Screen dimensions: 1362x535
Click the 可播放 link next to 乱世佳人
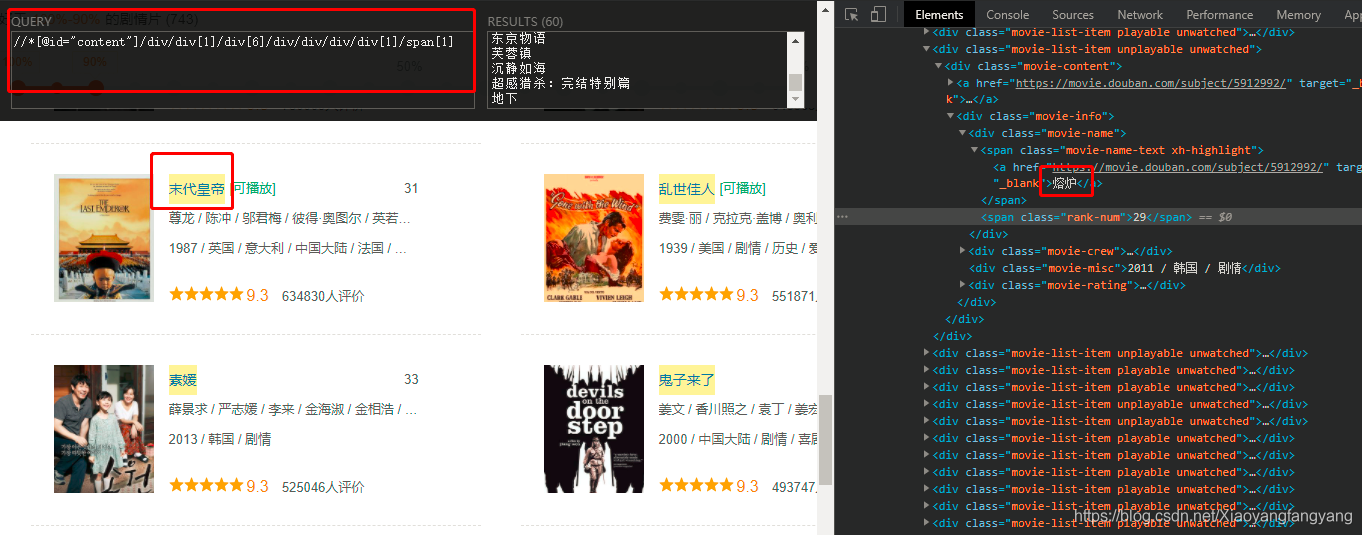tap(743, 188)
